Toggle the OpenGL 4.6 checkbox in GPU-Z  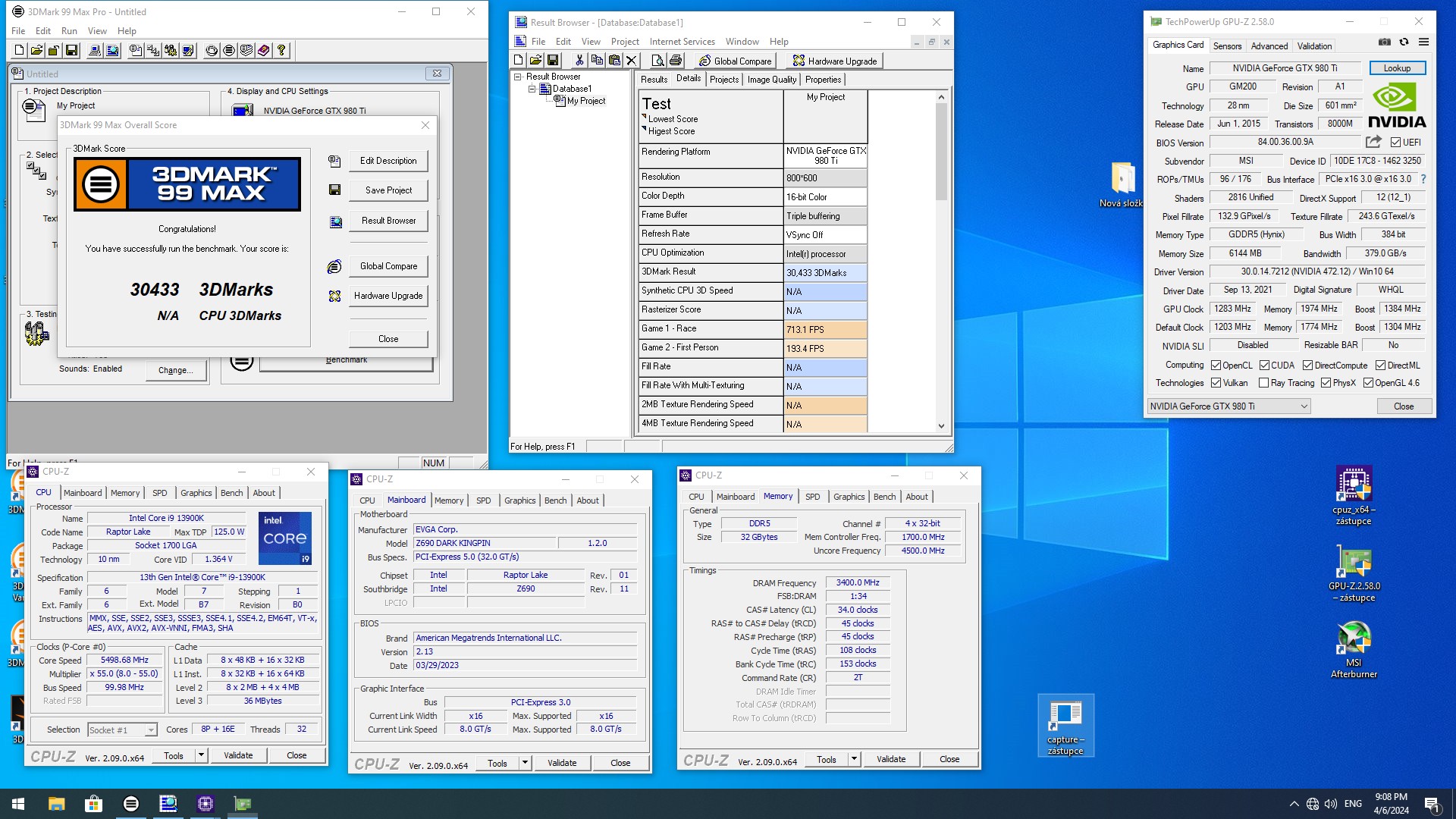[1368, 383]
